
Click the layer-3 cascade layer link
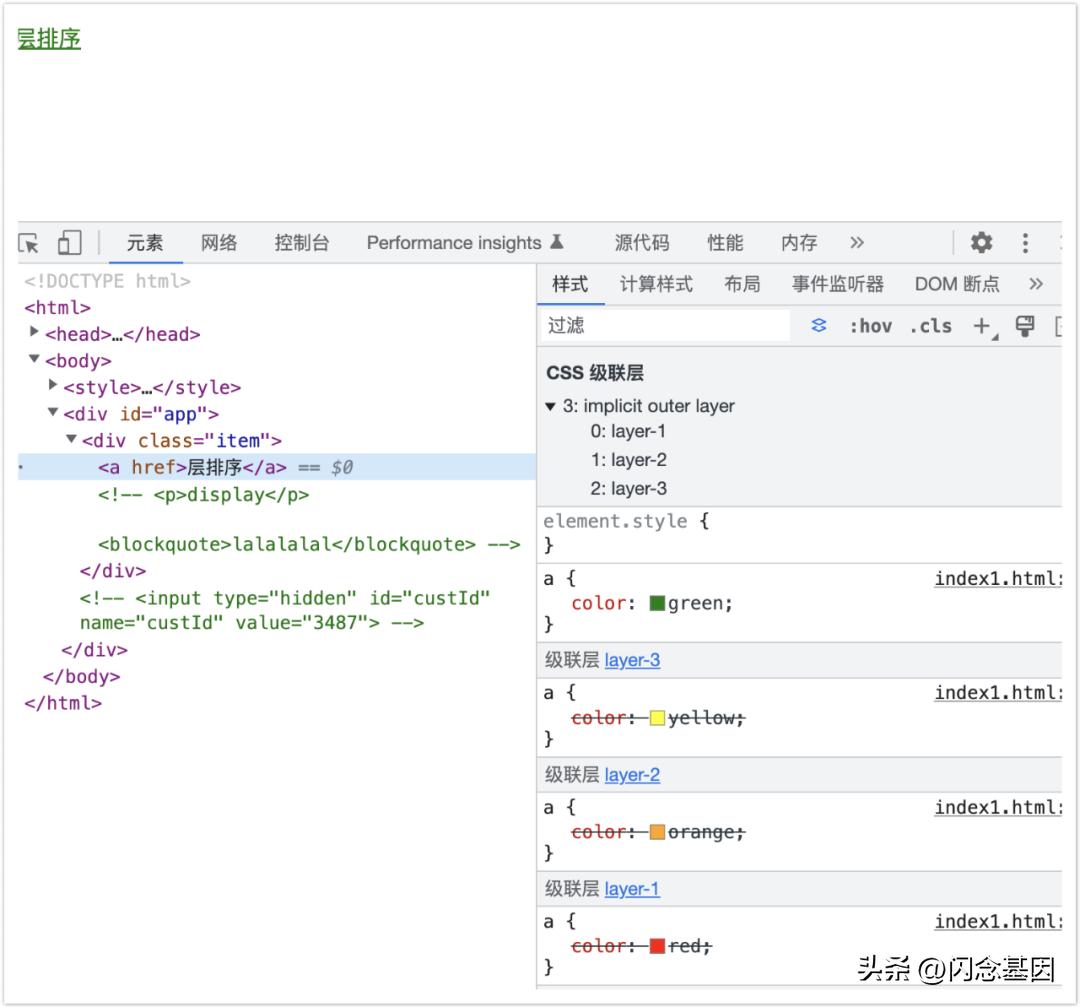(x=632, y=660)
